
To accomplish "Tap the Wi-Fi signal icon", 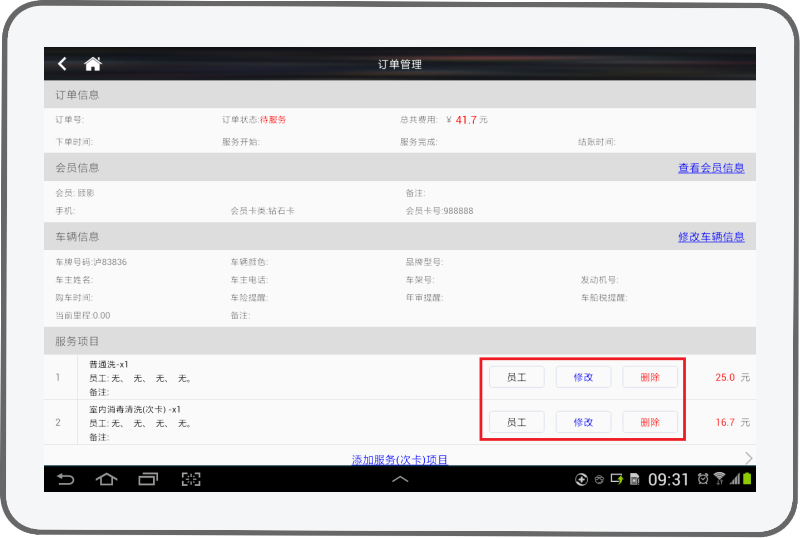I will pyautogui.click(x=719, y=479).
